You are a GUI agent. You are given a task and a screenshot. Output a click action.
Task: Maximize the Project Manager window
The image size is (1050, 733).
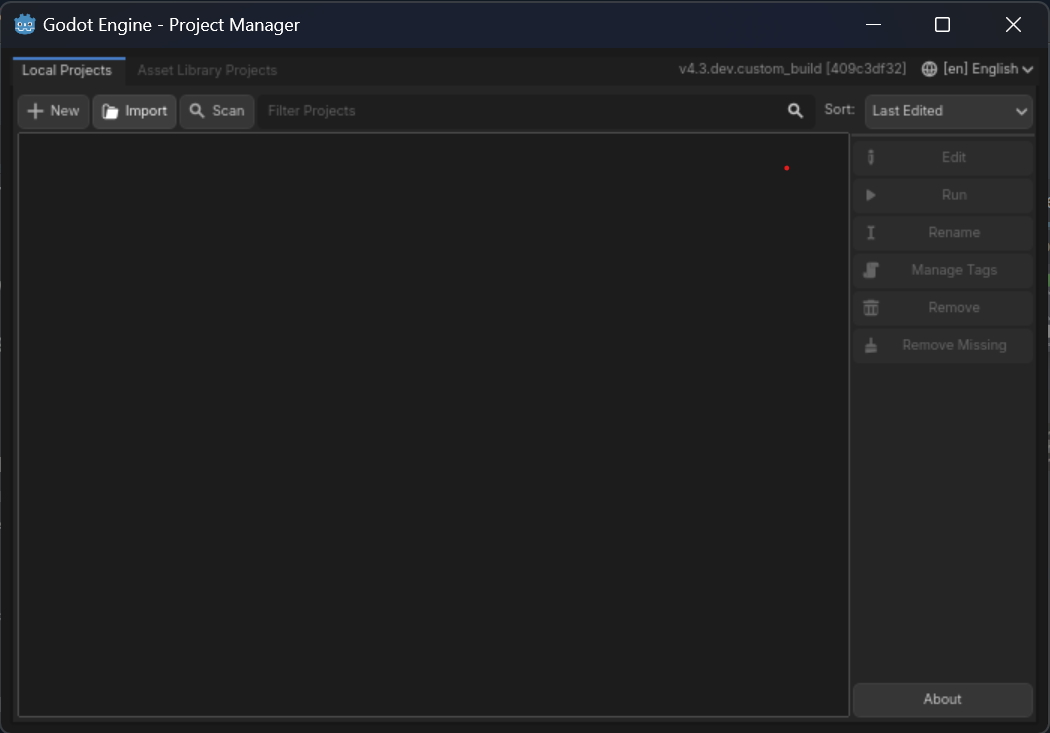pyautogui.click(x=942, y=25)
